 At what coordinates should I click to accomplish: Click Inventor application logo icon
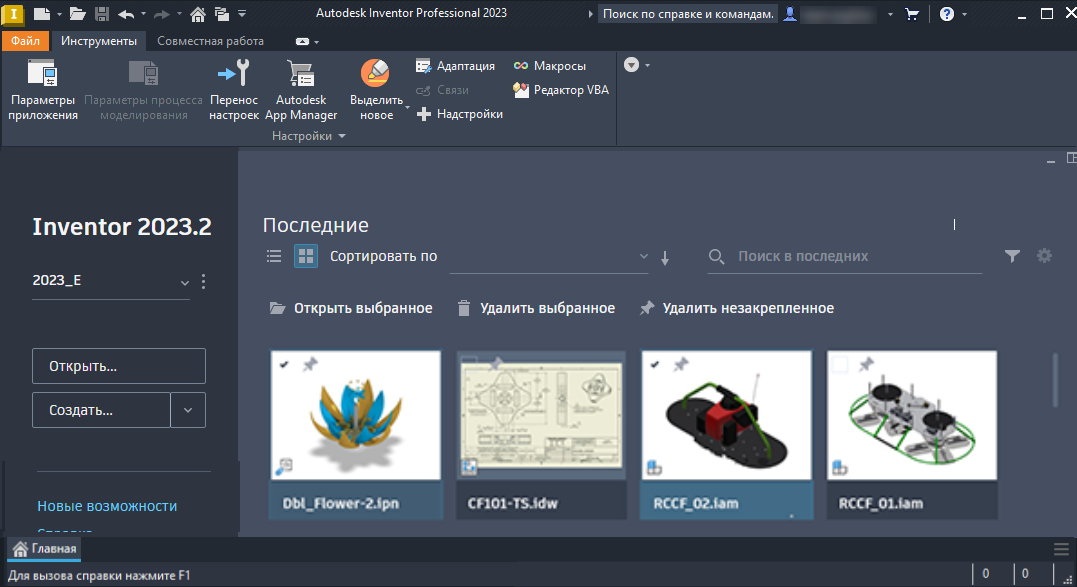(x=13, y=14)
